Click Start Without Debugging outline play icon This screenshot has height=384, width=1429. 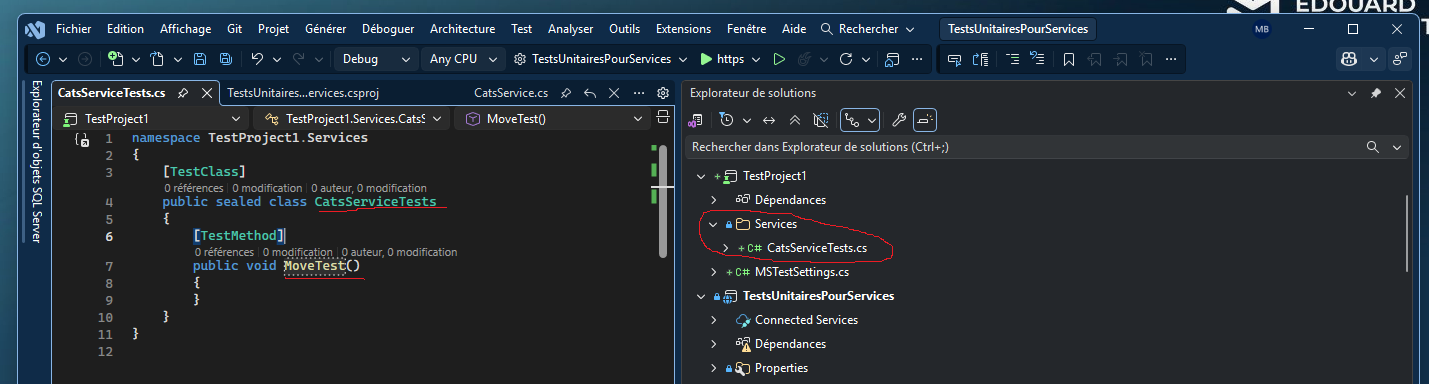[x=779, y=59]
